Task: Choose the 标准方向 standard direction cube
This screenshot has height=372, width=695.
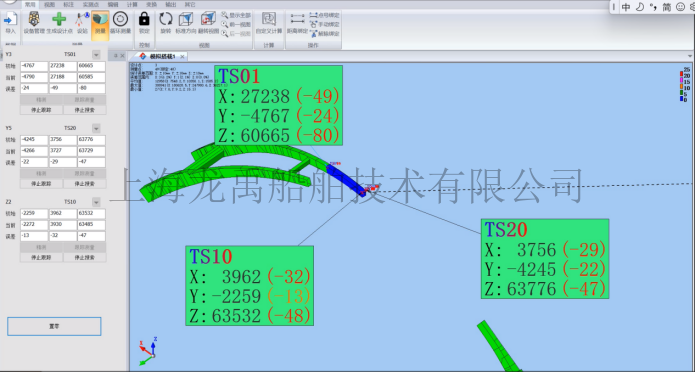Action: (x=186, y=23)
